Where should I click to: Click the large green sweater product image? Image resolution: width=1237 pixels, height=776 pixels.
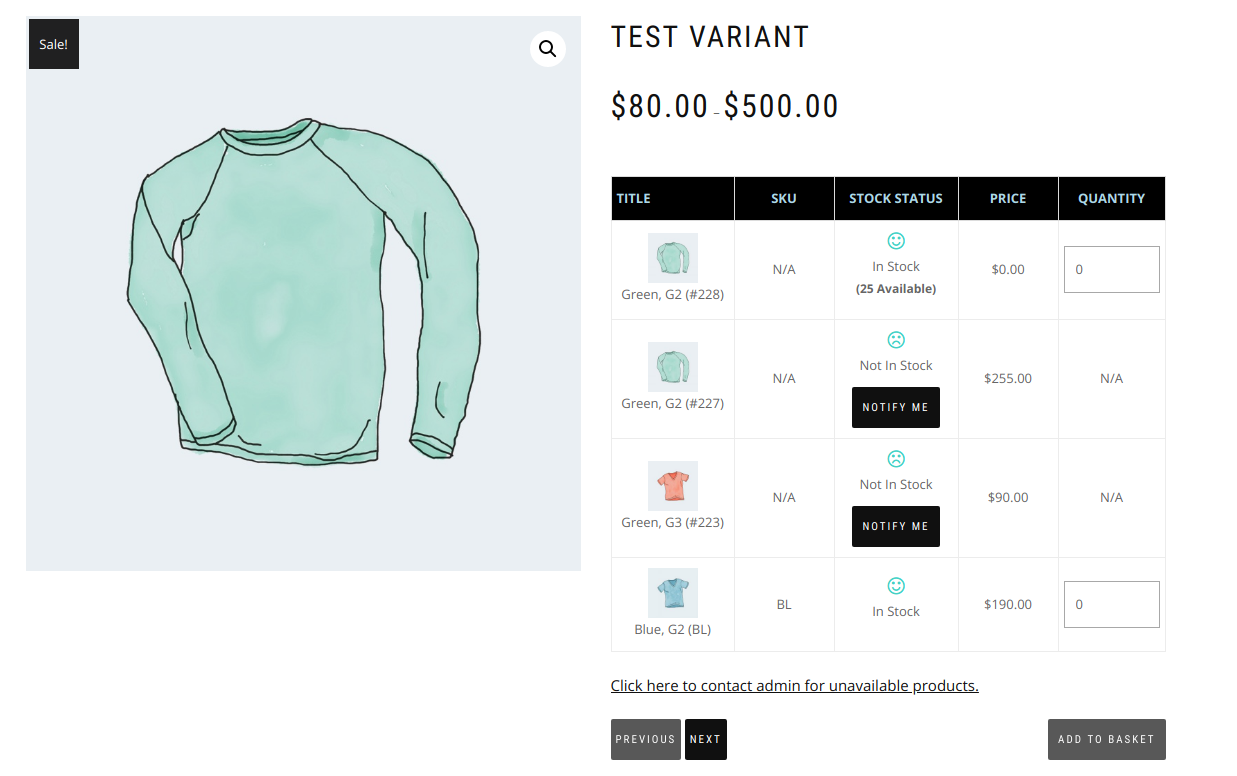click(x=303, y=294)
